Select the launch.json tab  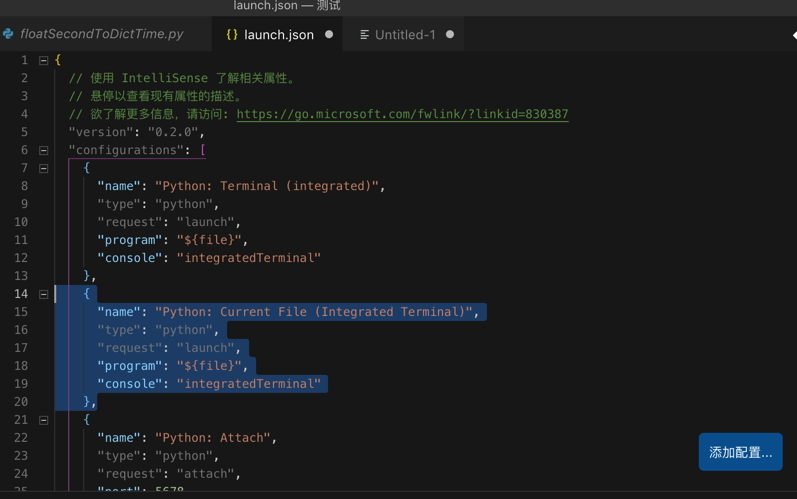click(x=279, y=34)
